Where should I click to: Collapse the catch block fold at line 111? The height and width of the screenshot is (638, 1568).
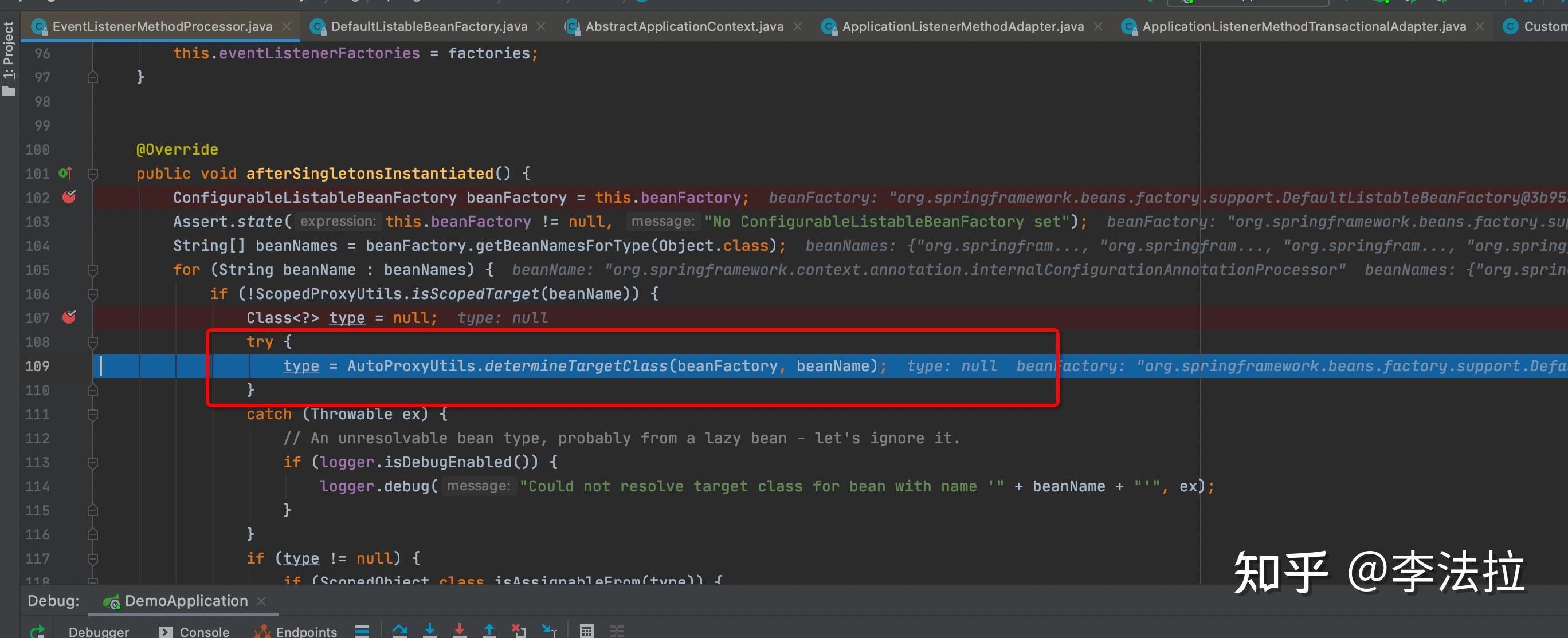point(92,415)
